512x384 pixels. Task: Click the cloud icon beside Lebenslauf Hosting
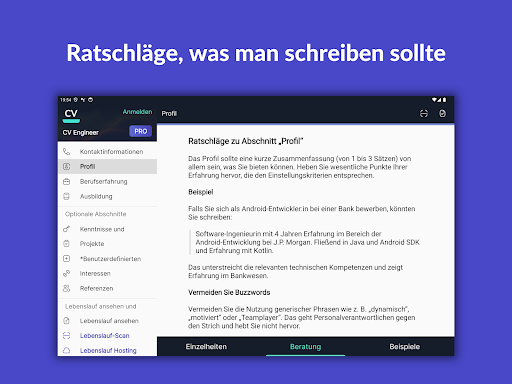(67, 350)
